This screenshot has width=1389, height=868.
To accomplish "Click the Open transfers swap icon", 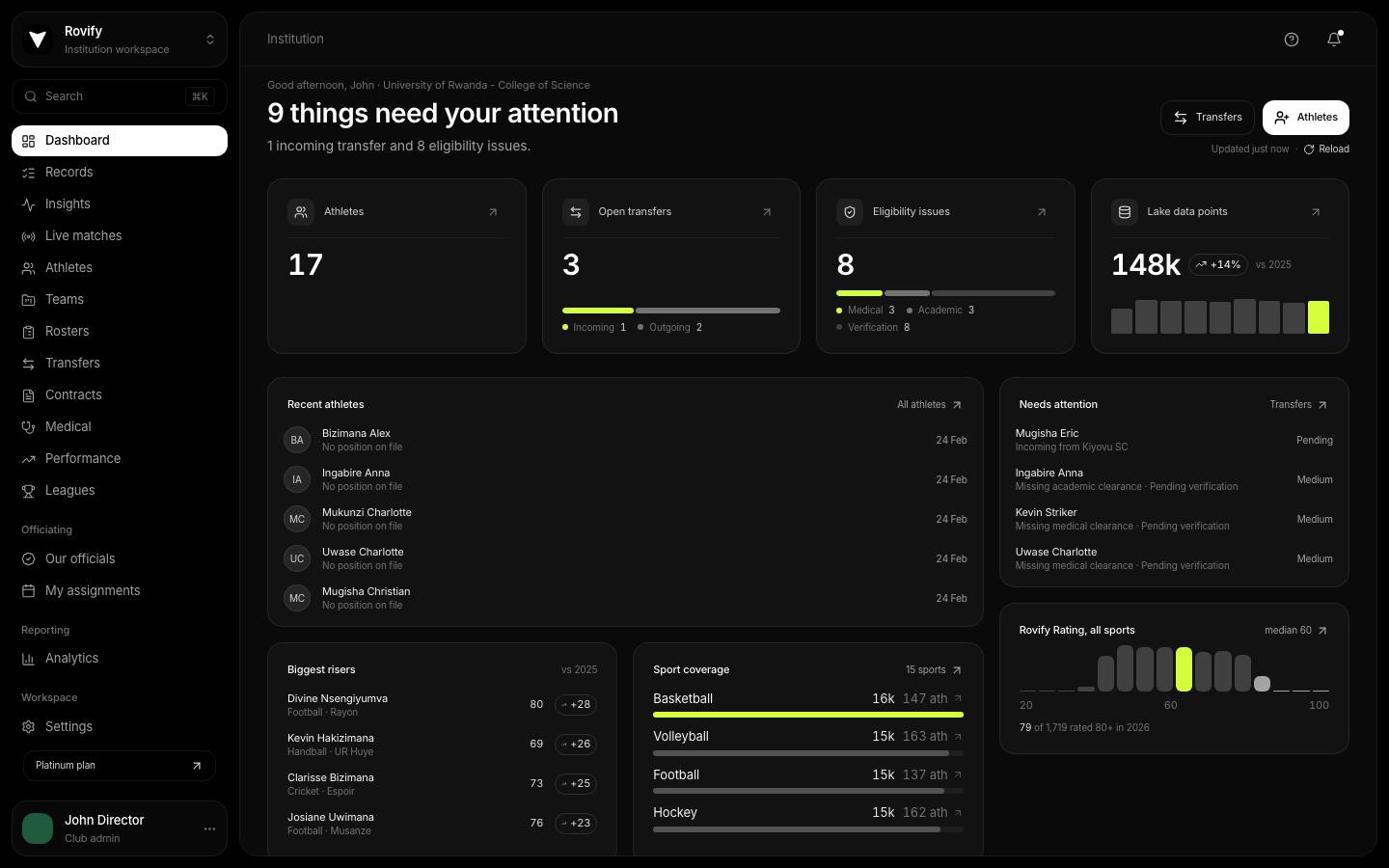I will coord(576,212).
